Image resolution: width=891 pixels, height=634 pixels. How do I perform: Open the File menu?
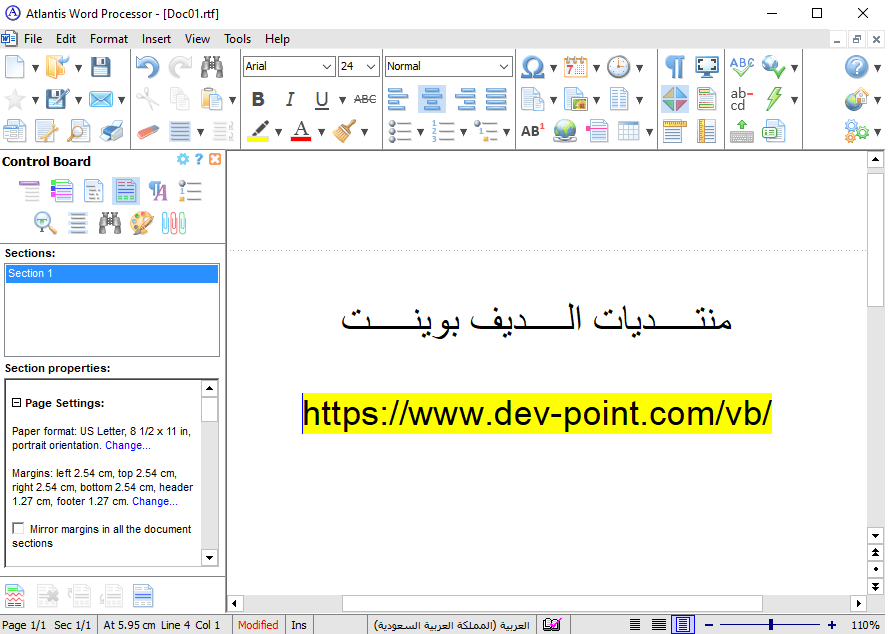coord(33,39)
